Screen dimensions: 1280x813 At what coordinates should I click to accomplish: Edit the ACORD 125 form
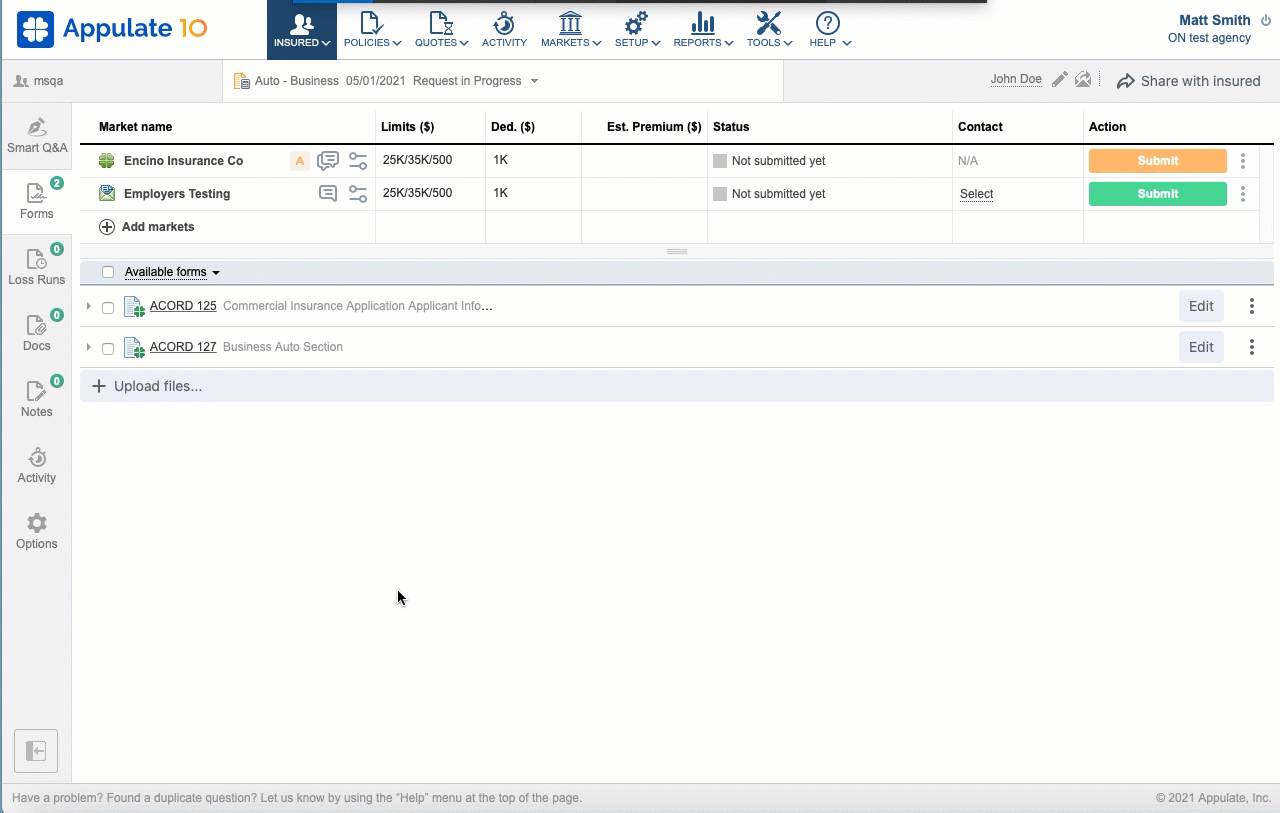[x=1201, y=307]
